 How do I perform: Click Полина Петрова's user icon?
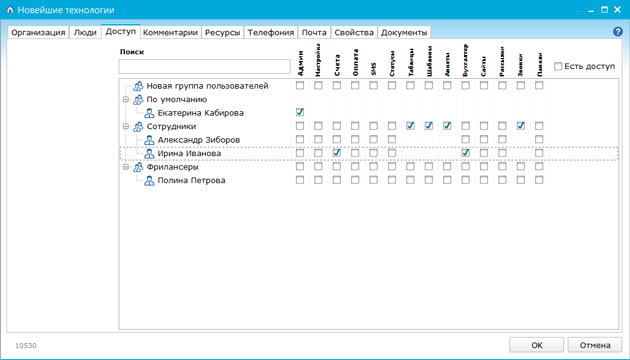tap(149, 180)
